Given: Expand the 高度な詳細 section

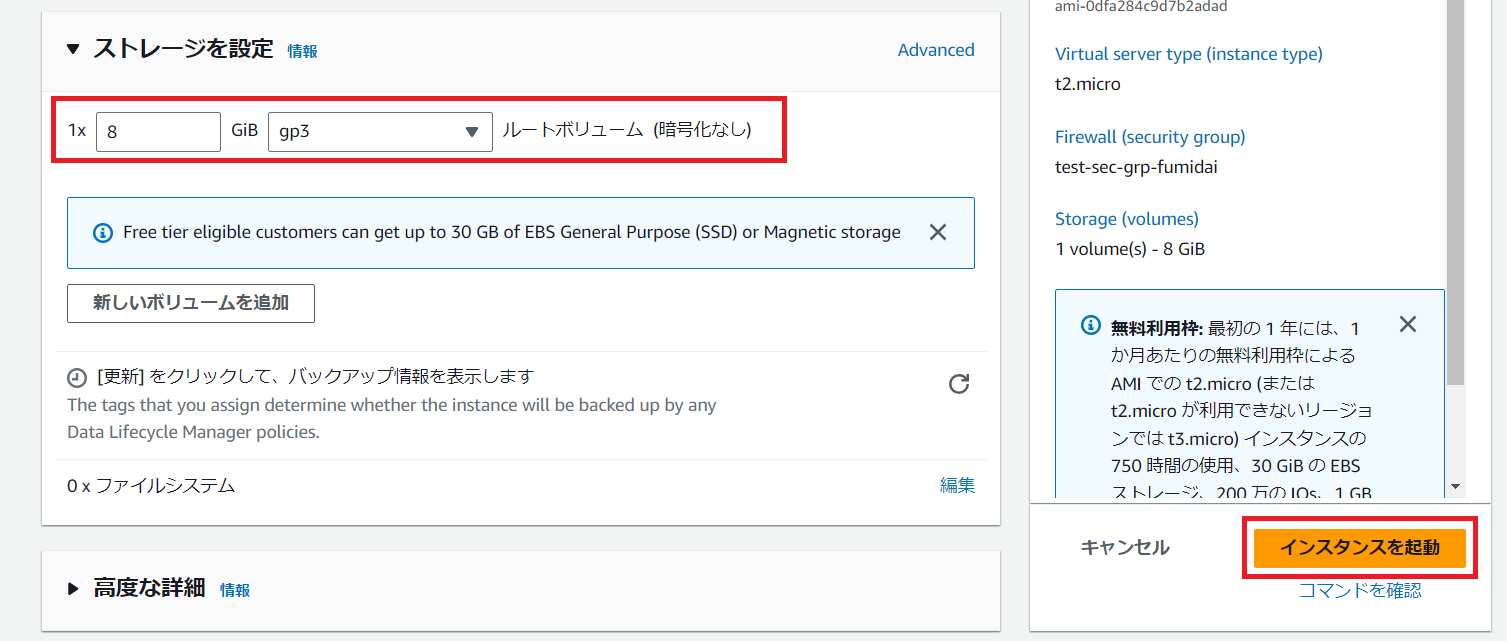Looking at the screenshot, I should 73,589.
